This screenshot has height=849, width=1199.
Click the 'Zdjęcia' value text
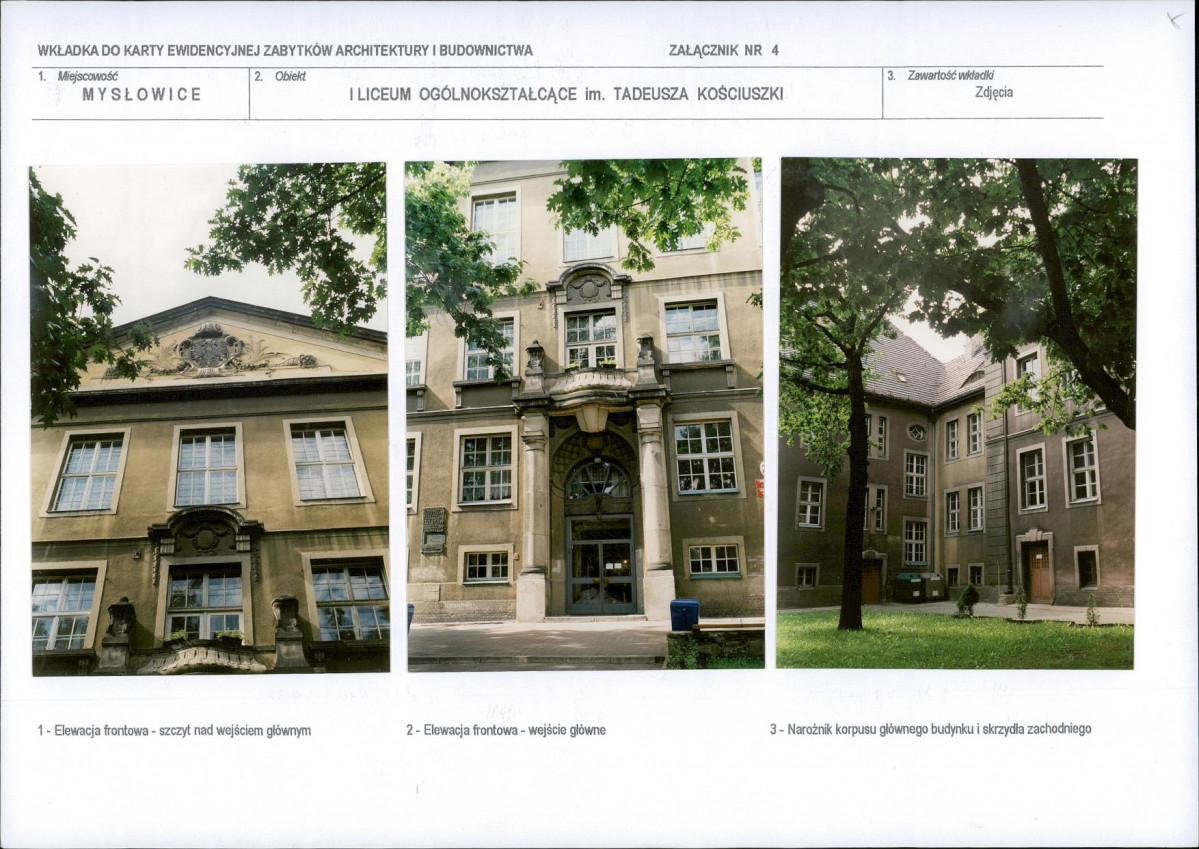[x=994, y=93]
